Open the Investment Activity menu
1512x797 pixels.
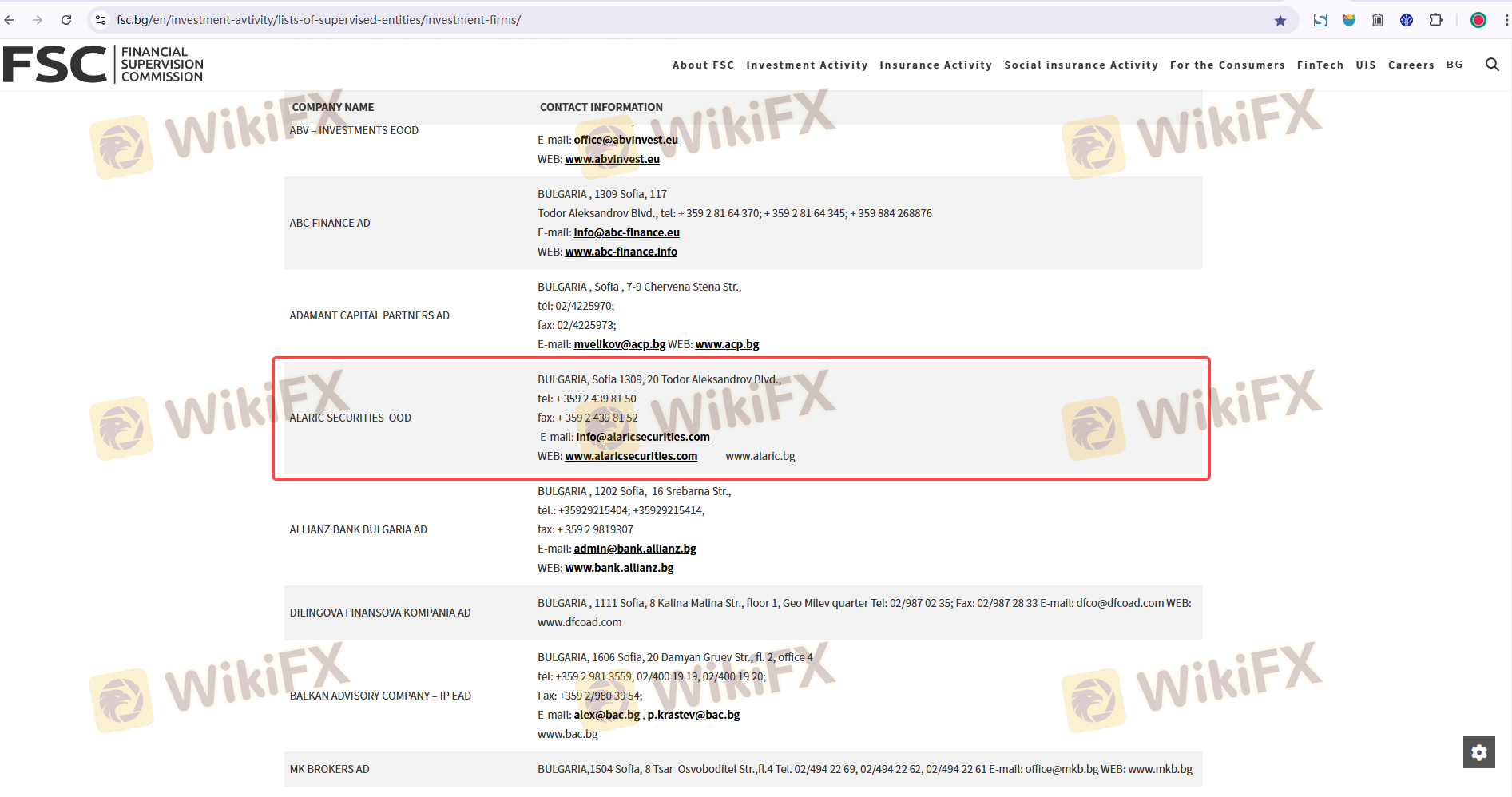pyautogui.click(x=807, y=65)
